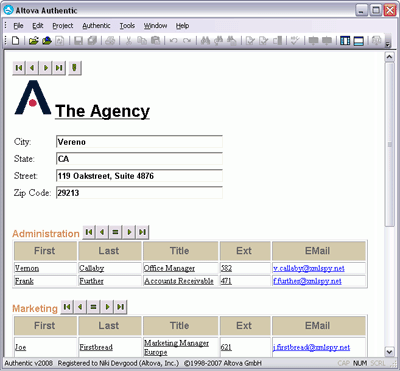Click the scroll down arrow
The height and width of the screenshot is (371, 400).
[x=389, y=351]
